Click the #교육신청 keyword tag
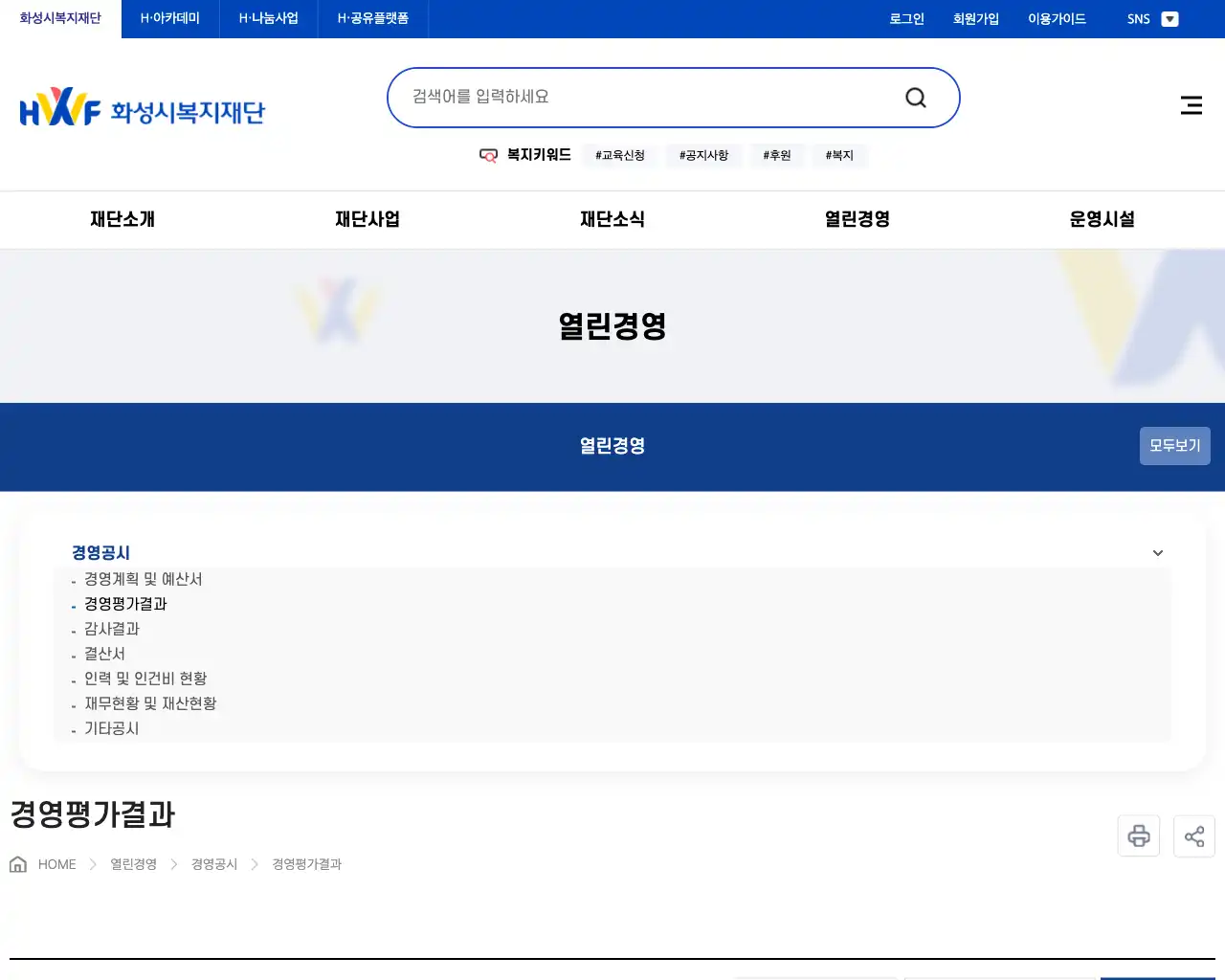Viewport: 1225px width, 980px height. (x=619, y=154)
